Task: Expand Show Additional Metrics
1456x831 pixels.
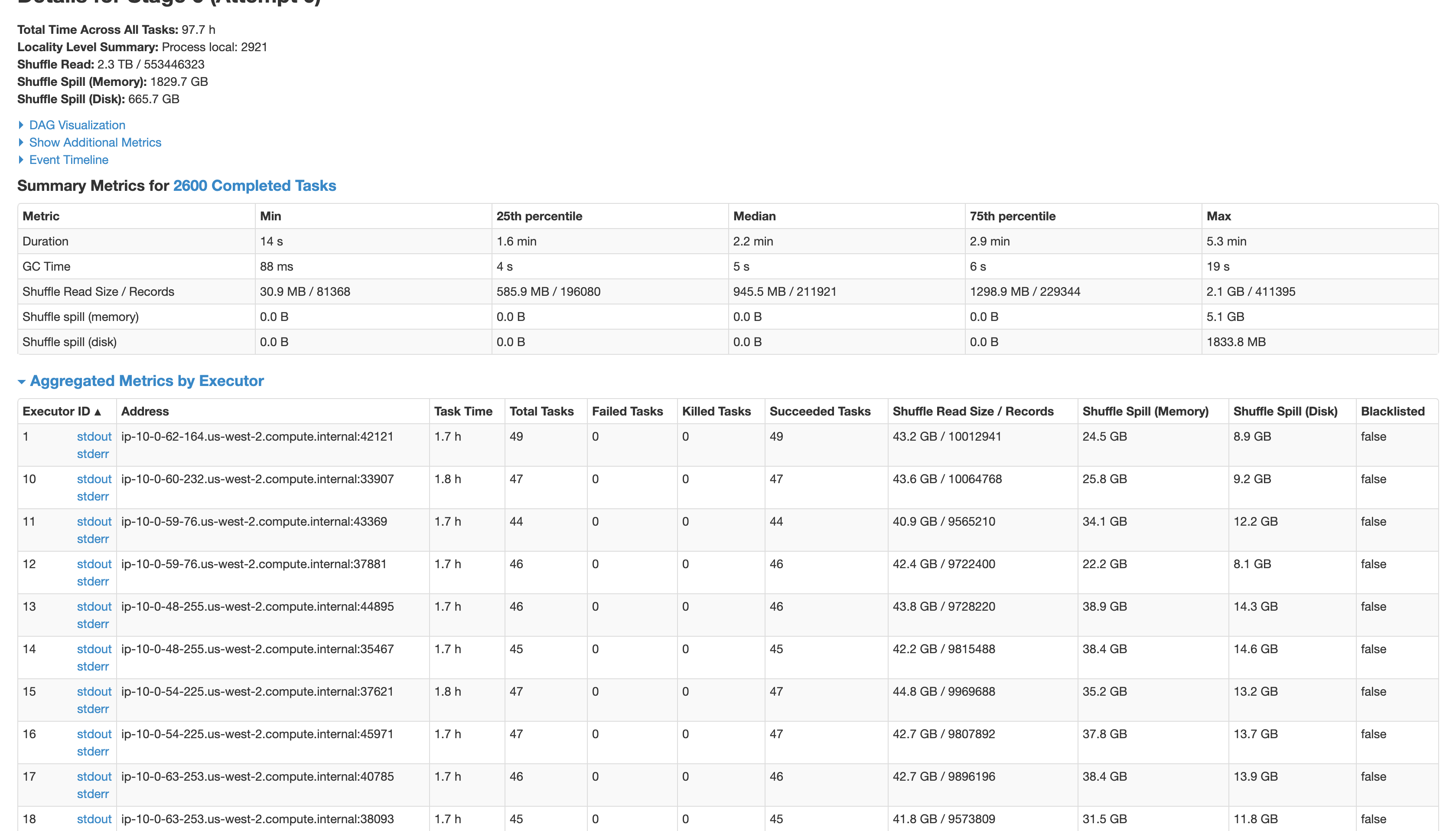Action: pyautogui.click(x=94, y=142)
